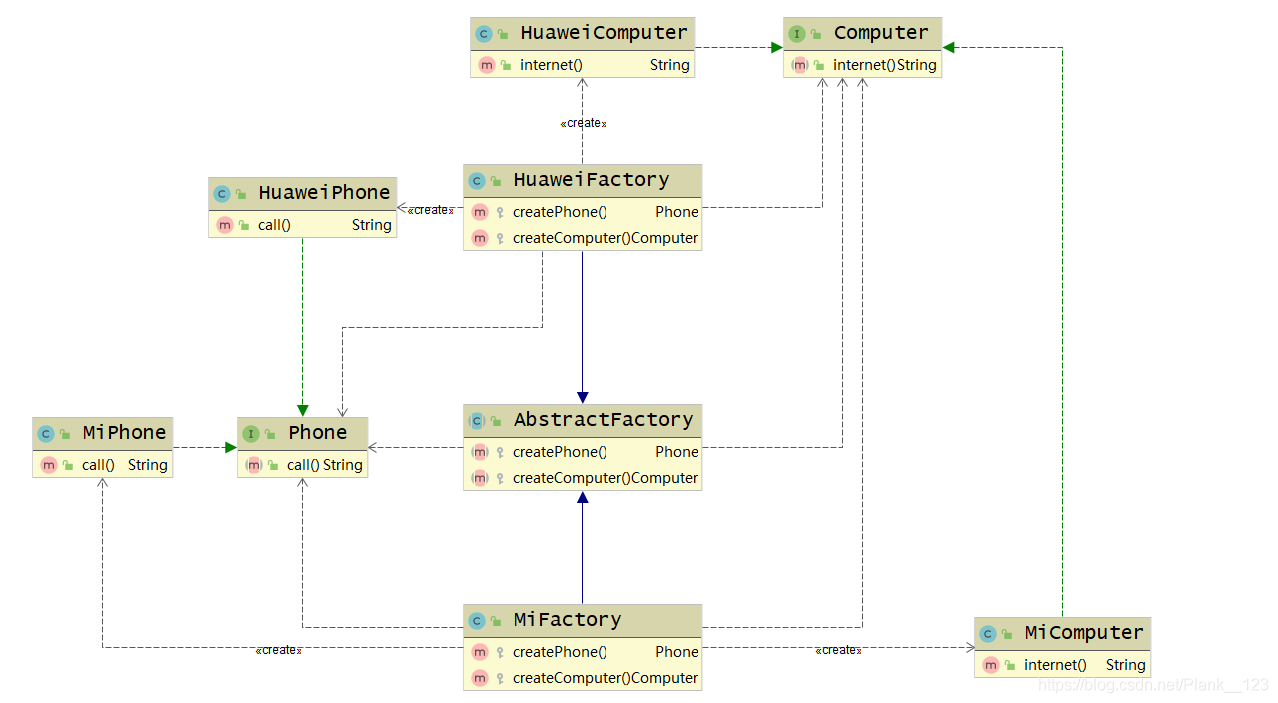1278x703 pixels.
Task: Click createPhone() method name in MiFactory
Action: [560, 652]
